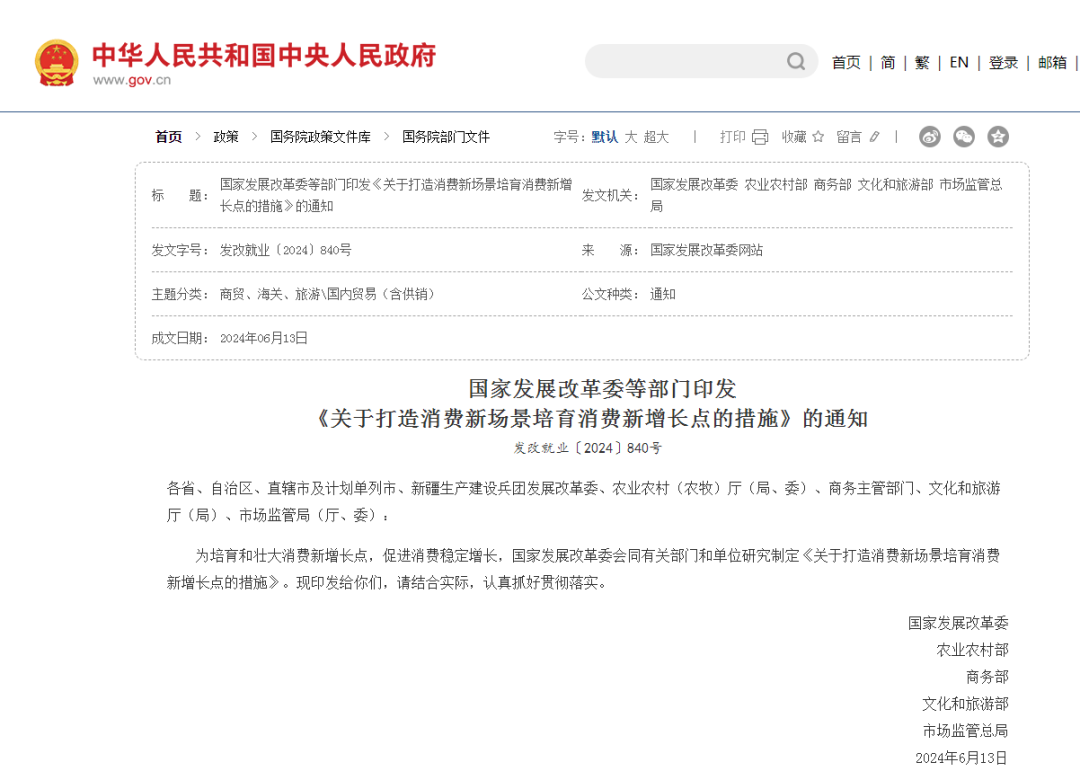
Task: Click the date 2024年06月13日
Action: coord(264,338)
